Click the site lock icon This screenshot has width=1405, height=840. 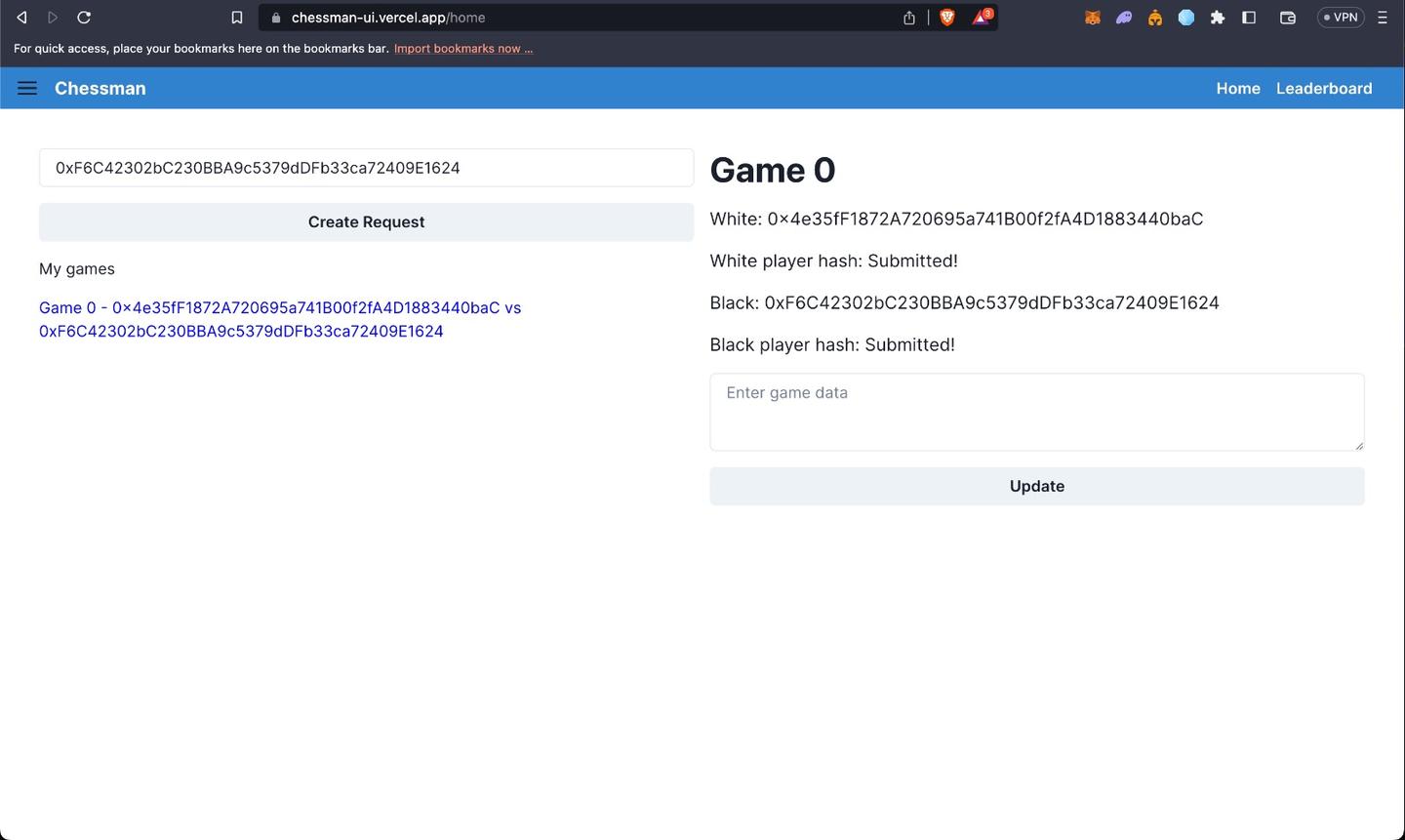(x=276, y=18)
